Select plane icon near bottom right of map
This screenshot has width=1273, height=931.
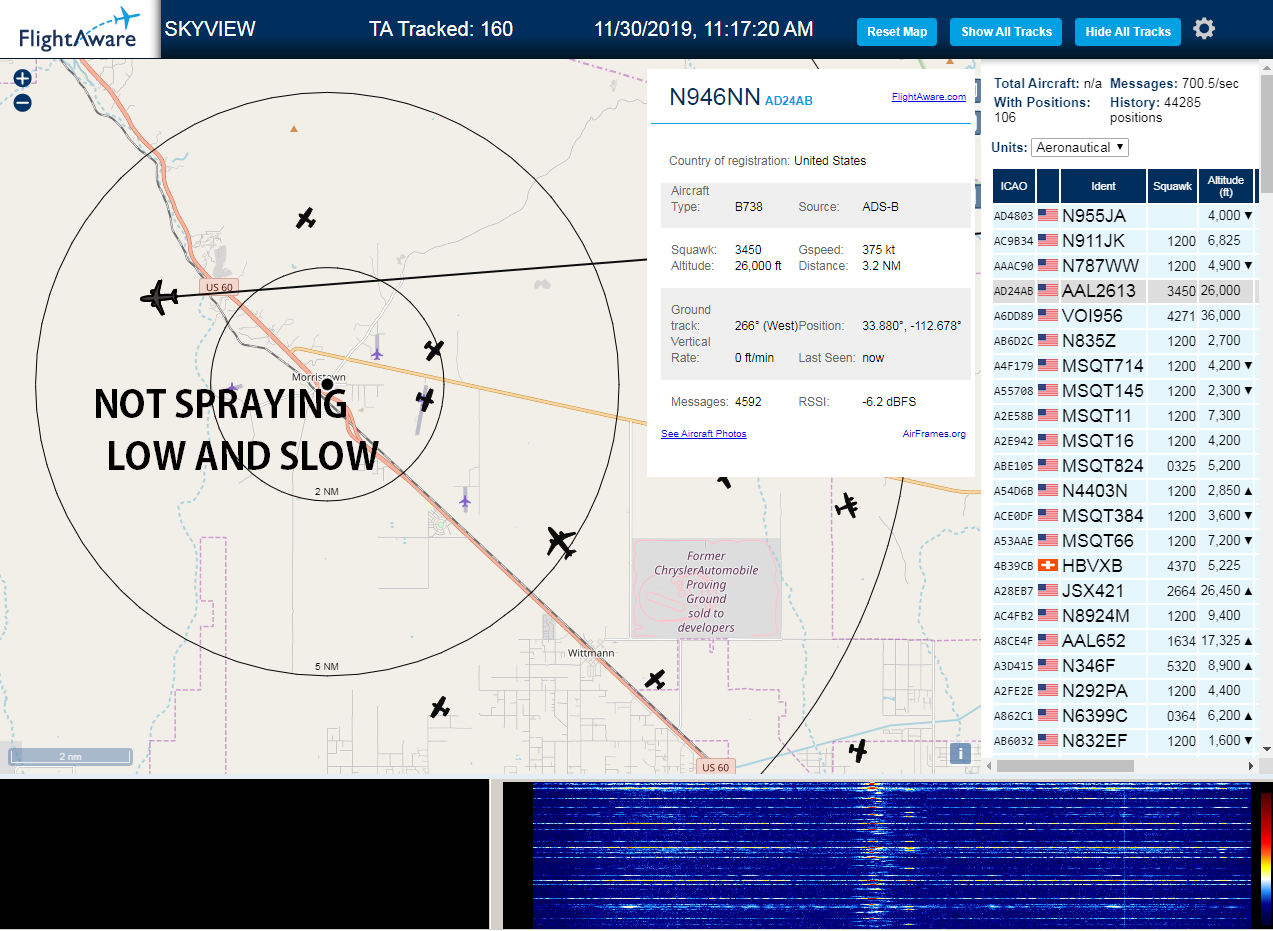[857, 749]
